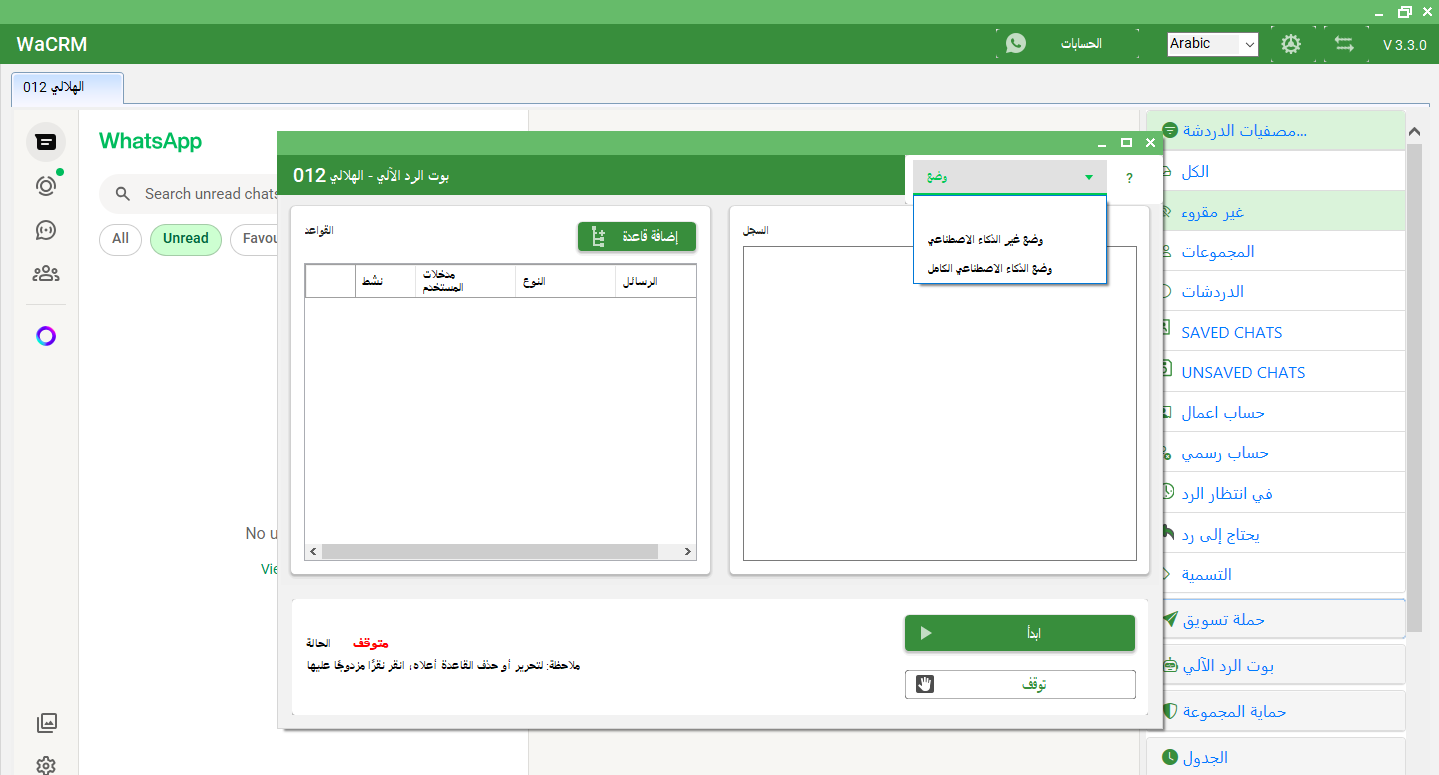Open WhatsApp Status icon in sidebar
The image size is (1439, 775).
point(46,185)
